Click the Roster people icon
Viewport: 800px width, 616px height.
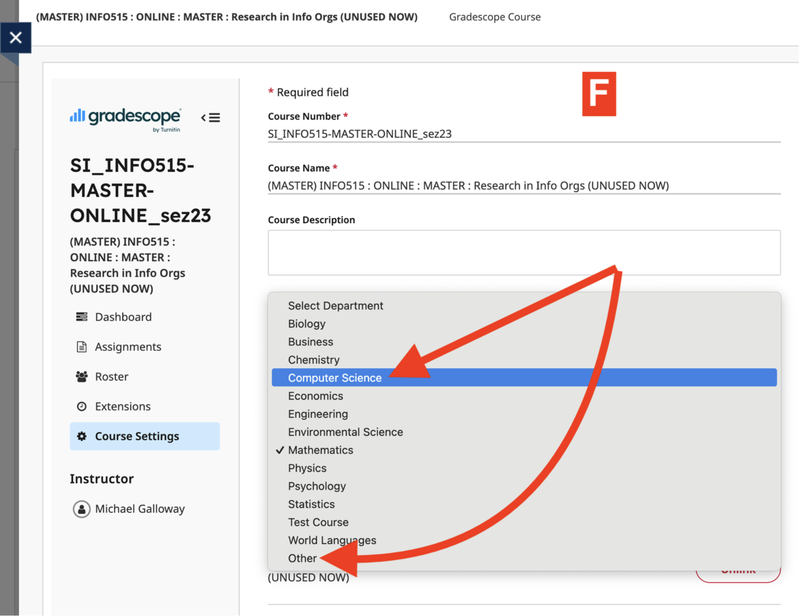82,377
